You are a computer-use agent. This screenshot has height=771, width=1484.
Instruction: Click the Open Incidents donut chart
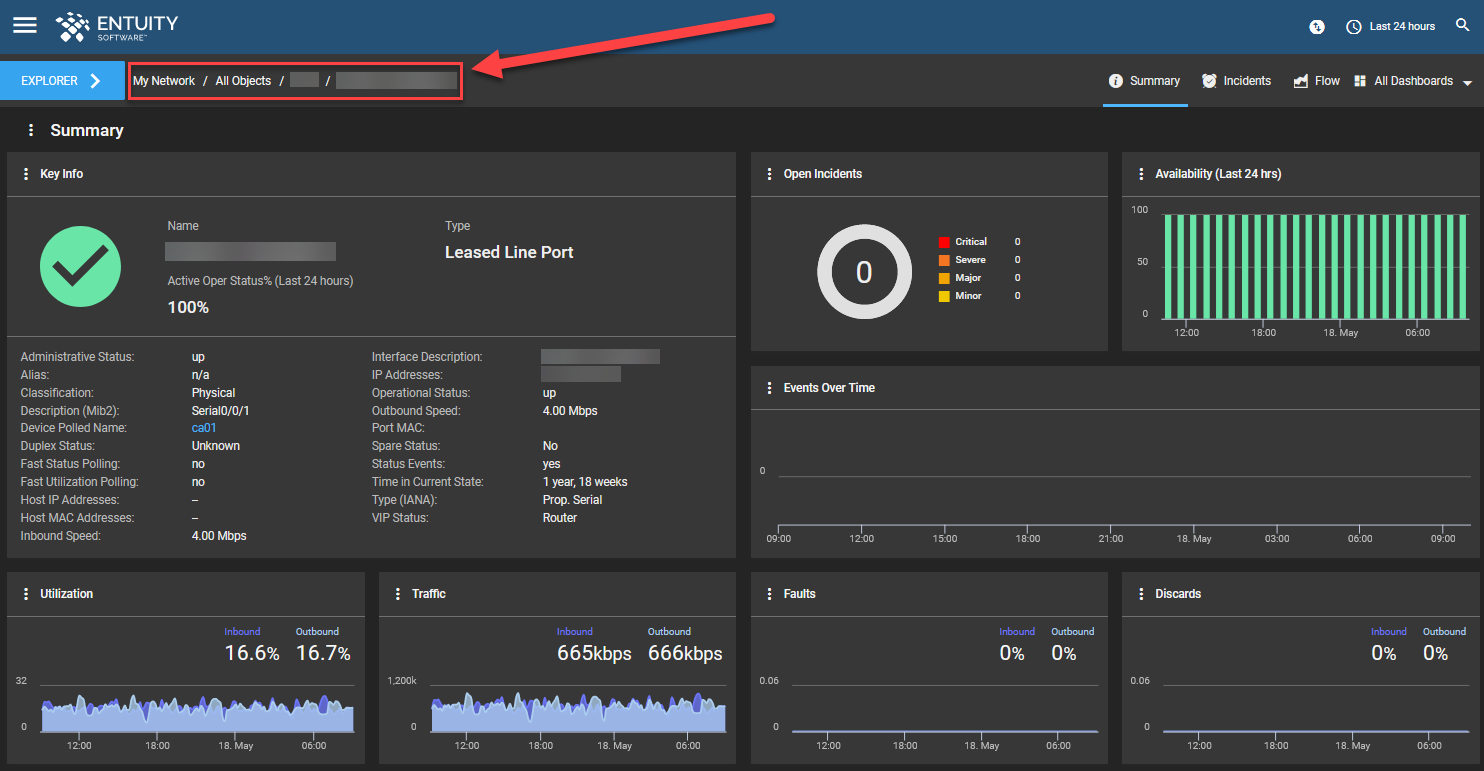tap(864, 271)
